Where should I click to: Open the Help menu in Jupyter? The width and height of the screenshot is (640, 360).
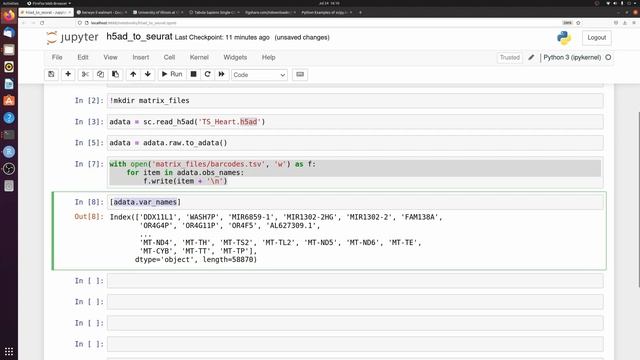click(x=269, y=58)
